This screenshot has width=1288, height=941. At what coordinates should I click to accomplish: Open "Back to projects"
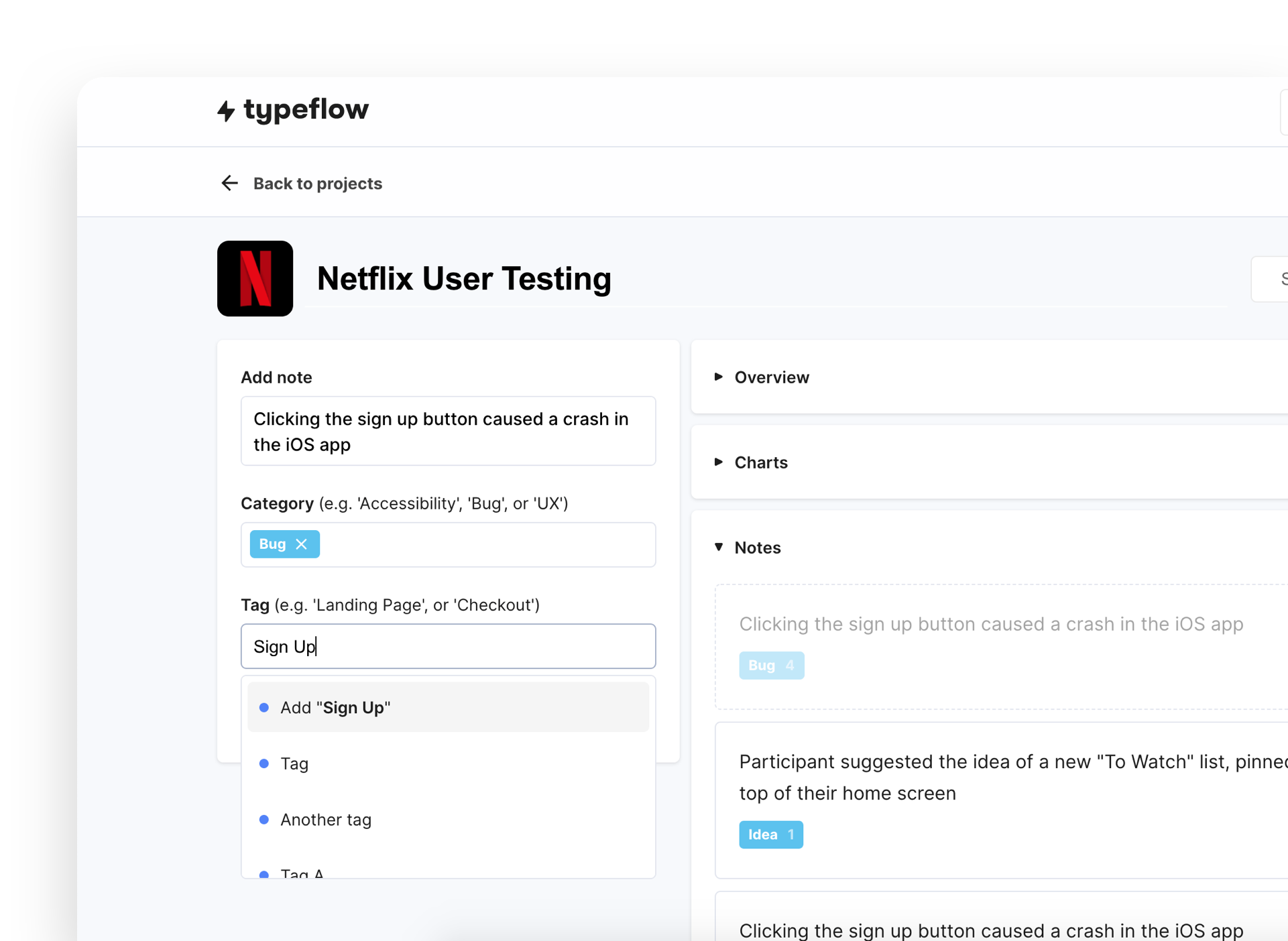[317, 183]
